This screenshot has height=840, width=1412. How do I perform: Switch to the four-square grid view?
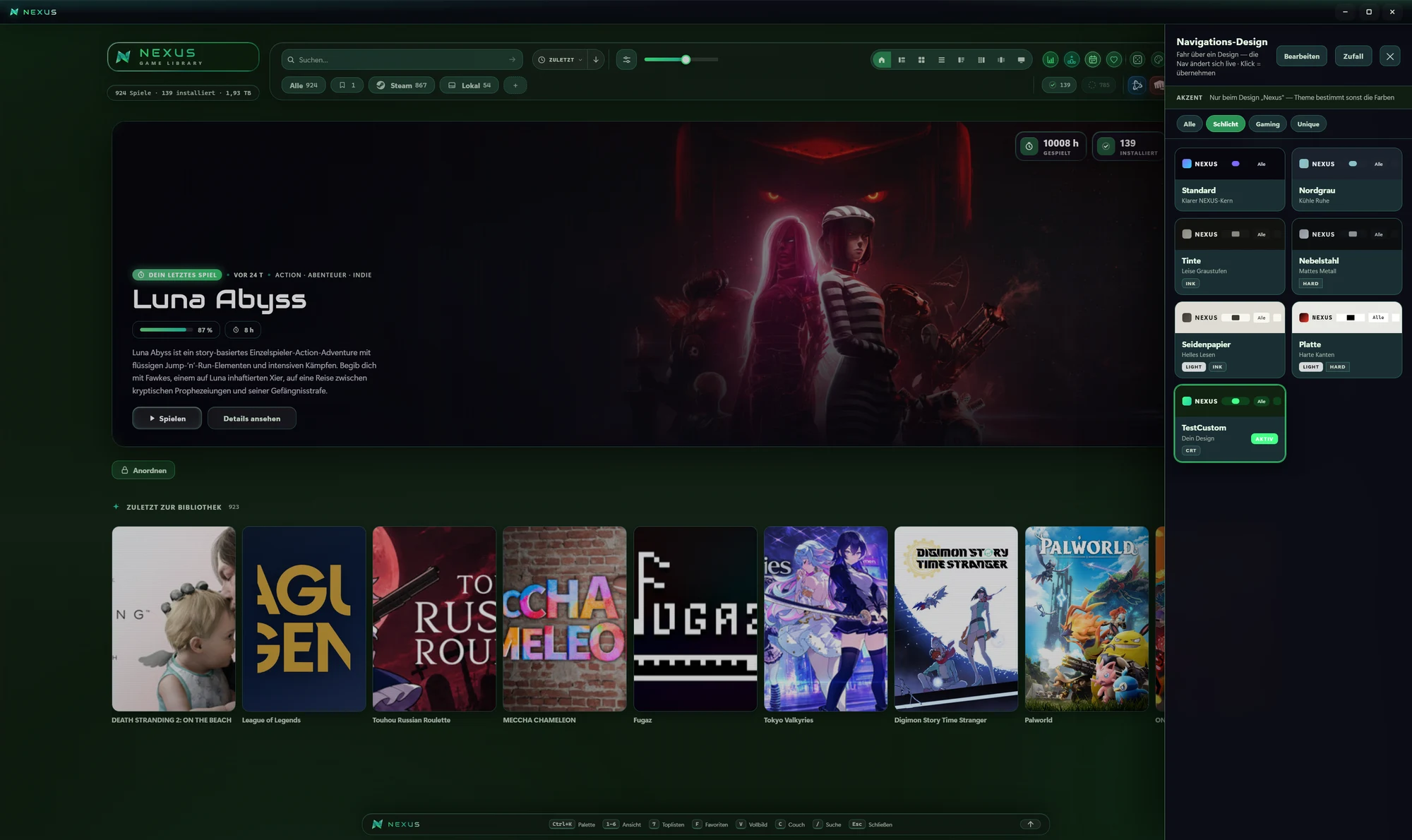[x=921, y=60]
